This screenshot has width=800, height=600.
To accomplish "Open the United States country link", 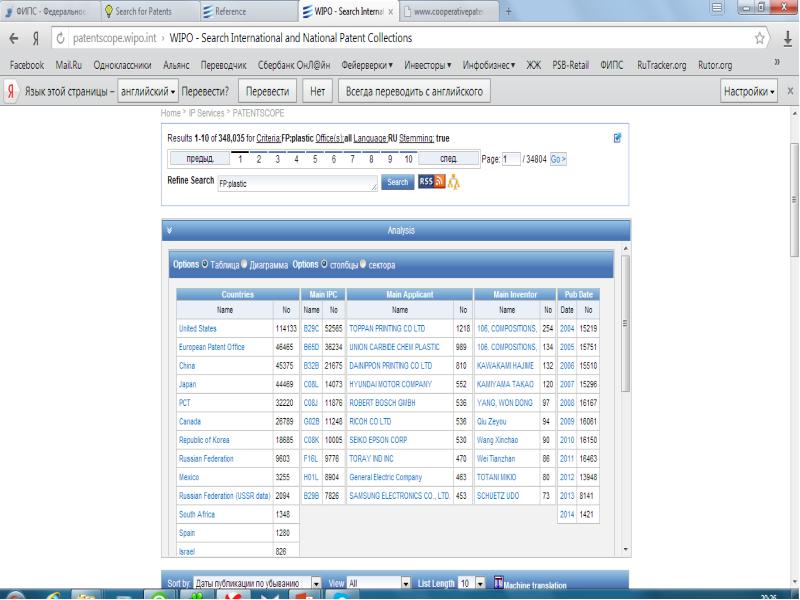I will pyautogui.click(x=197, y=327).
